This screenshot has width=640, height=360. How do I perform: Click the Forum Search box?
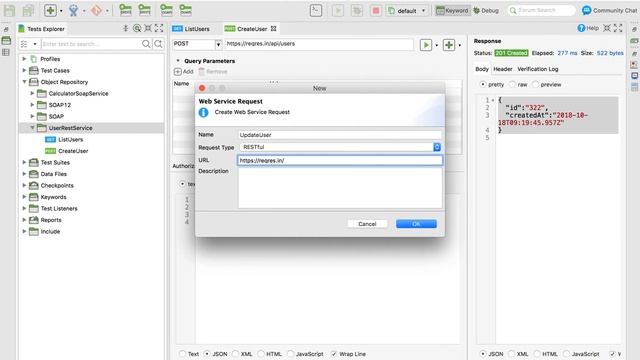tap(541, 11)
